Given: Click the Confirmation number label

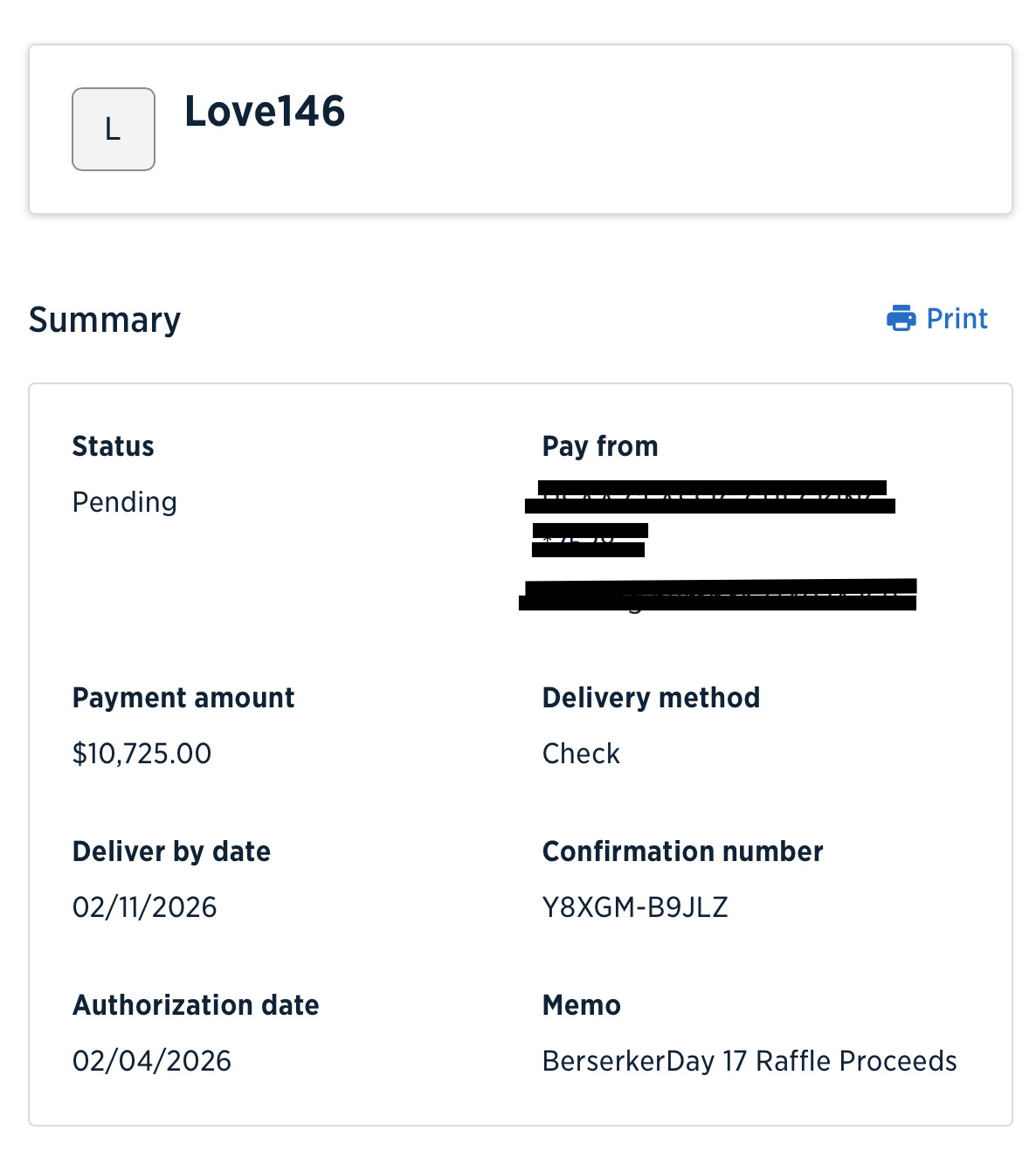Looking at the screenshot, I should (682, 851).
